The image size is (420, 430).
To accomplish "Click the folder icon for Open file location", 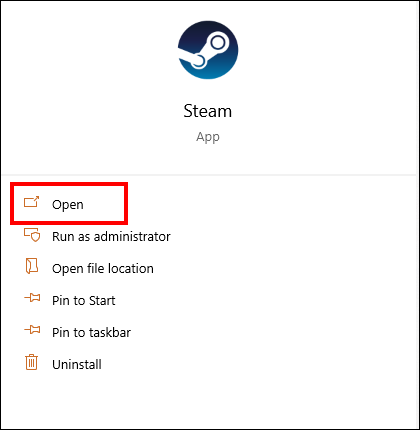I will [x=32, y=266].
